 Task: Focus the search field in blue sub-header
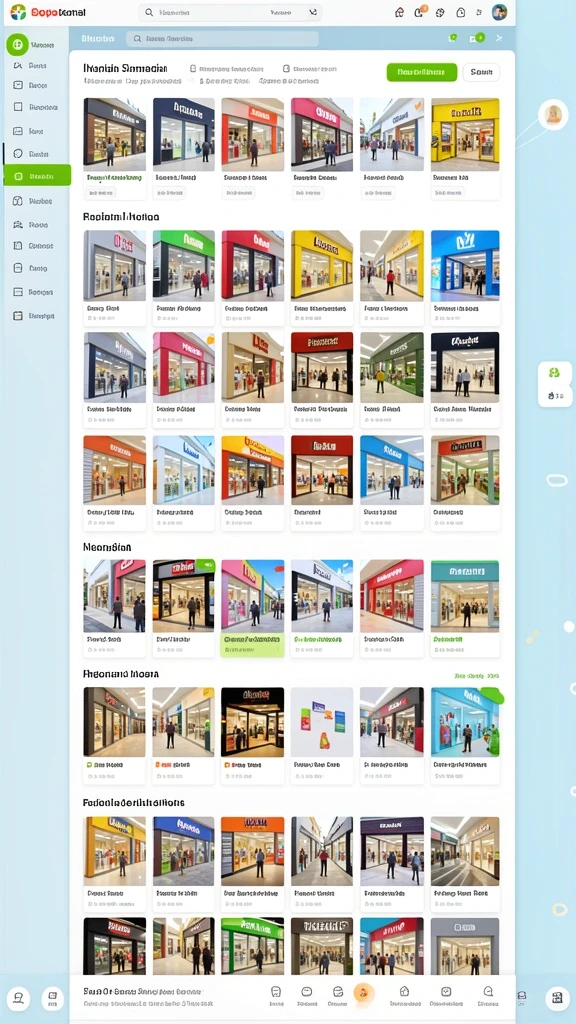(x=222, y=39)
